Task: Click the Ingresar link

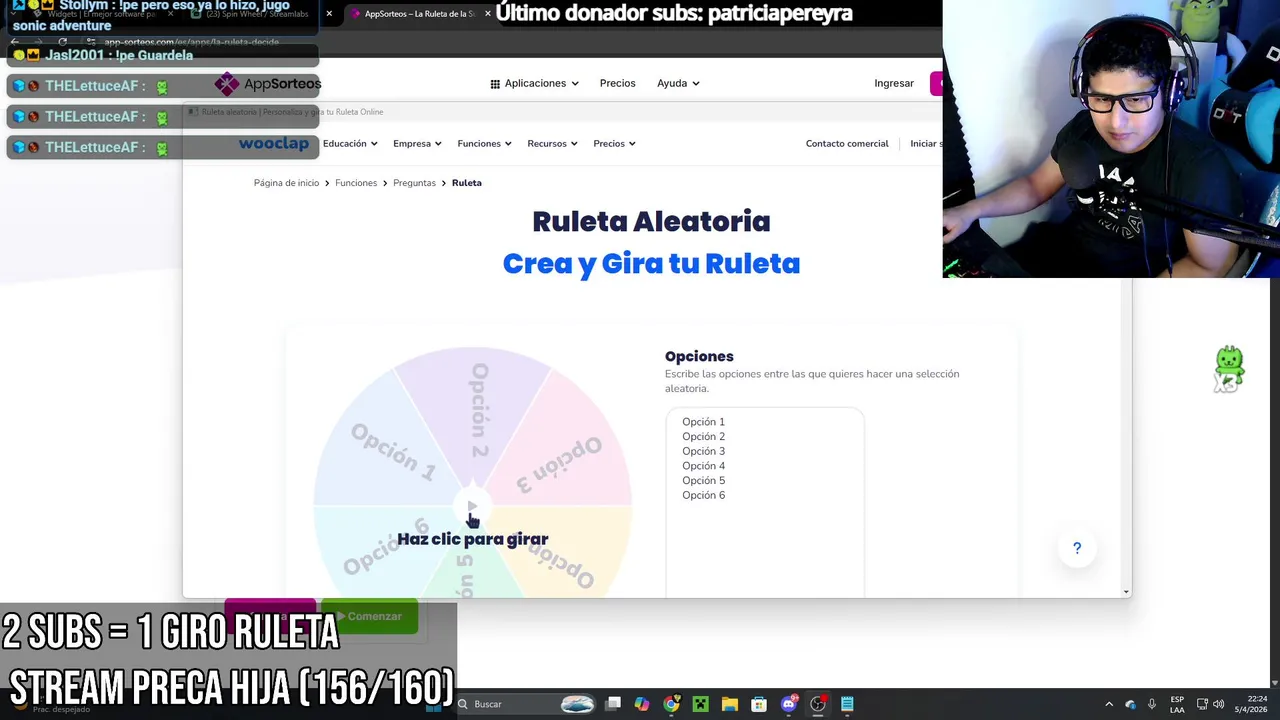Action: pos(894,84)
